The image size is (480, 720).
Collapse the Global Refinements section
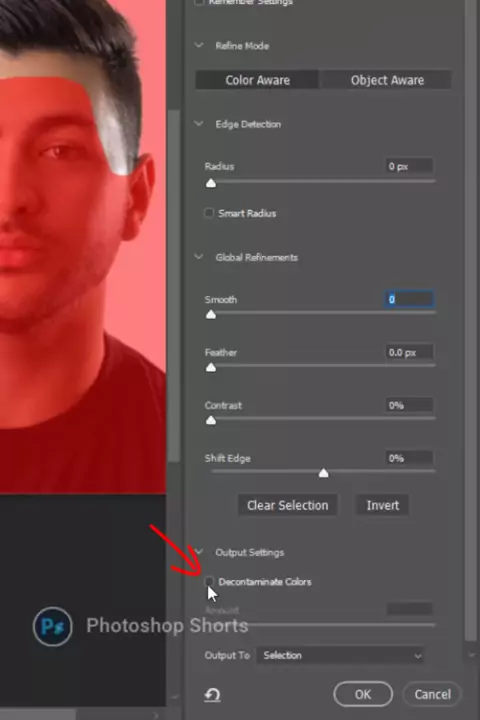[199, 257]
